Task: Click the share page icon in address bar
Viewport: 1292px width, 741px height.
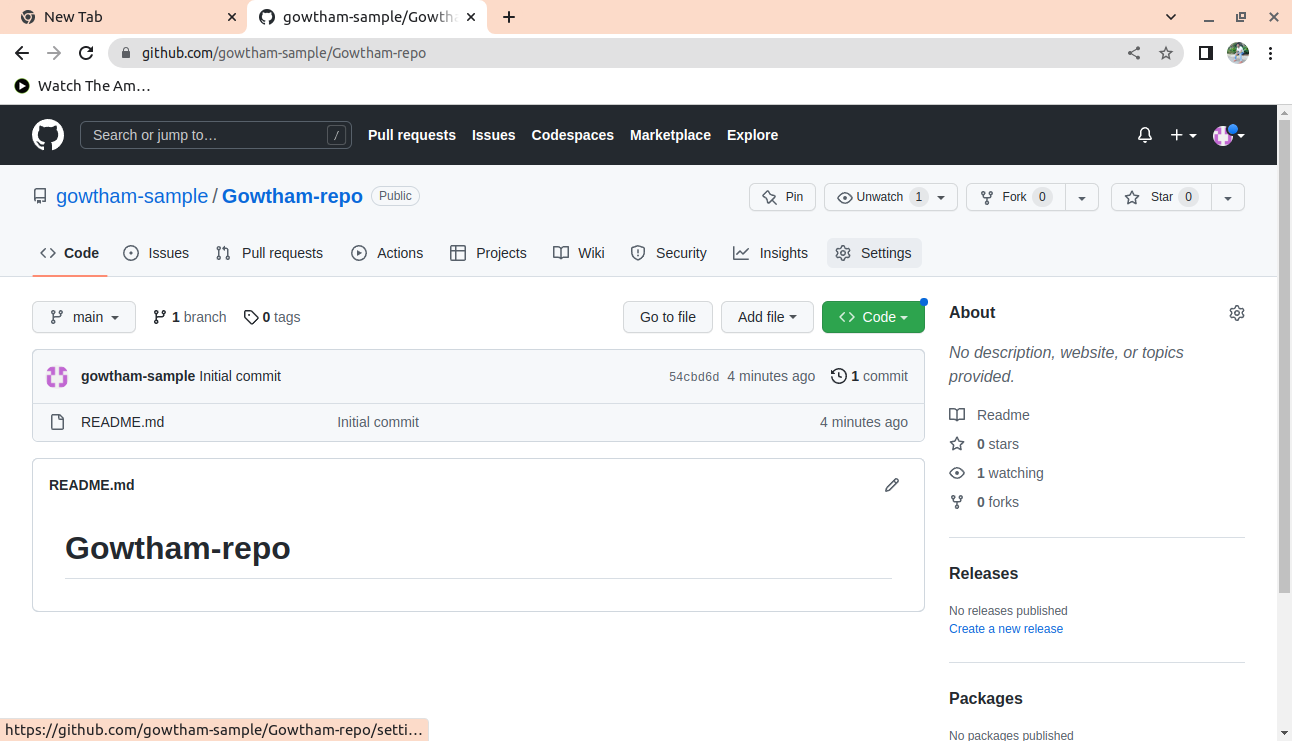Action: [1134, 53]
